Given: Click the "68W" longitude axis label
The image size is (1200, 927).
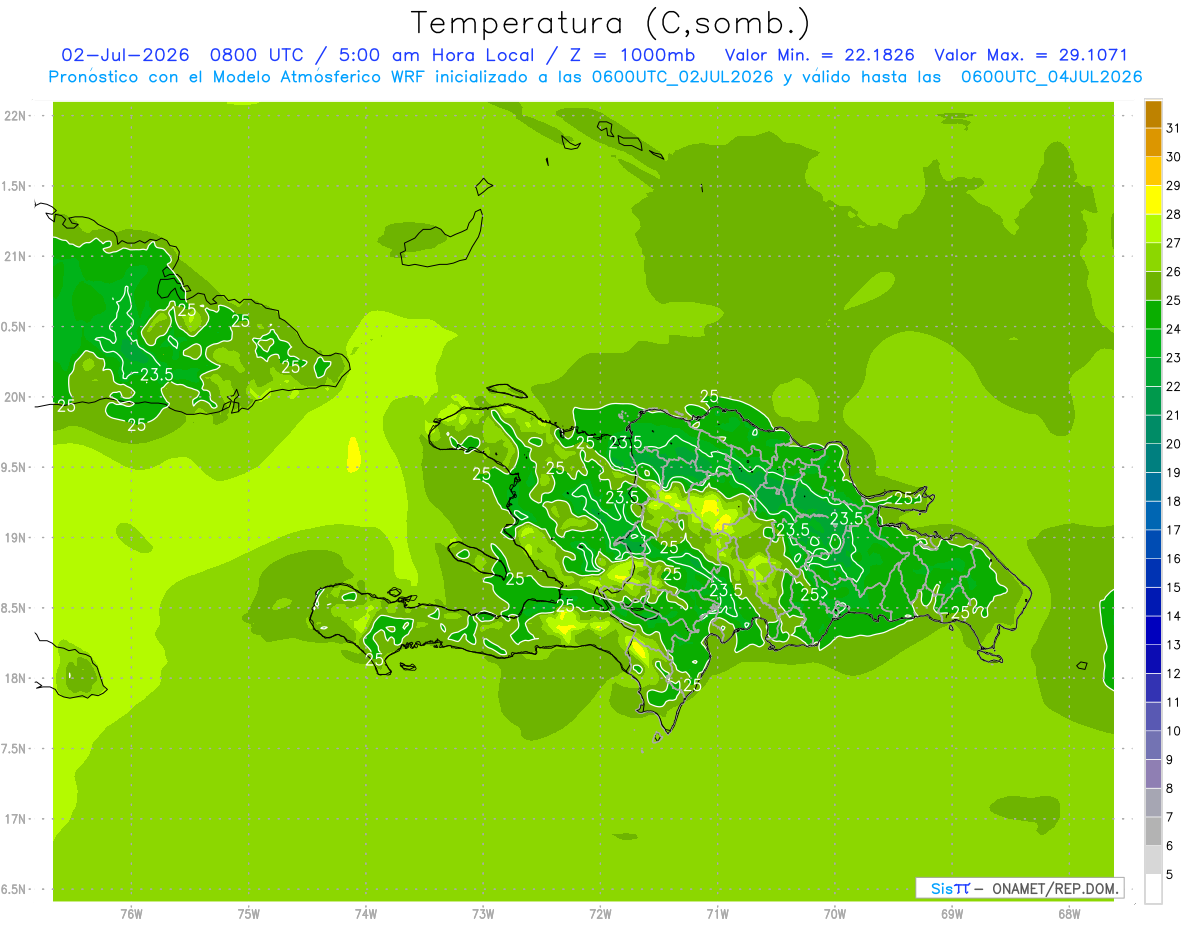Looking at the screenshot, I should click(1069, 915).
